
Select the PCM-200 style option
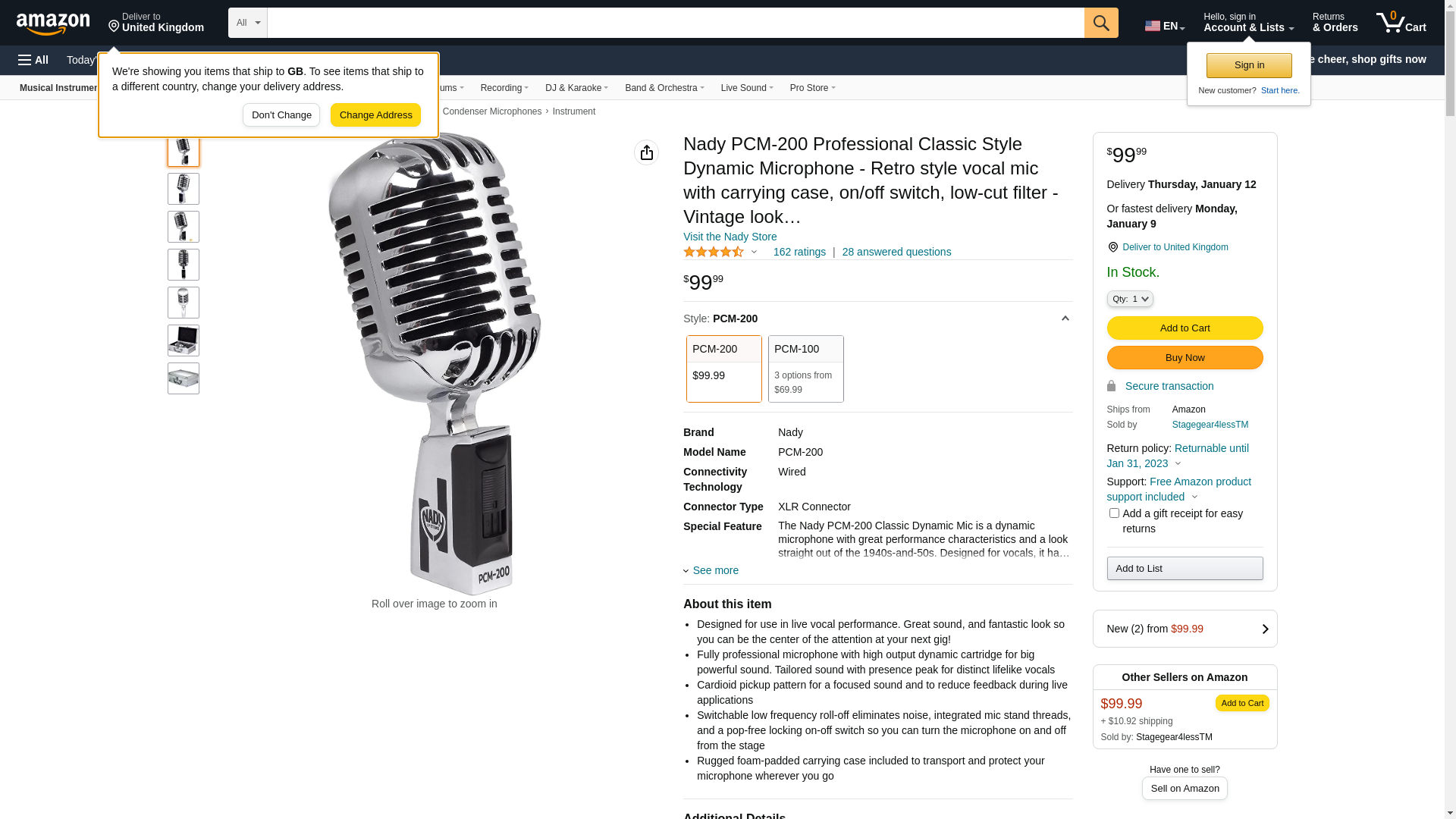(x=723, y=369)
